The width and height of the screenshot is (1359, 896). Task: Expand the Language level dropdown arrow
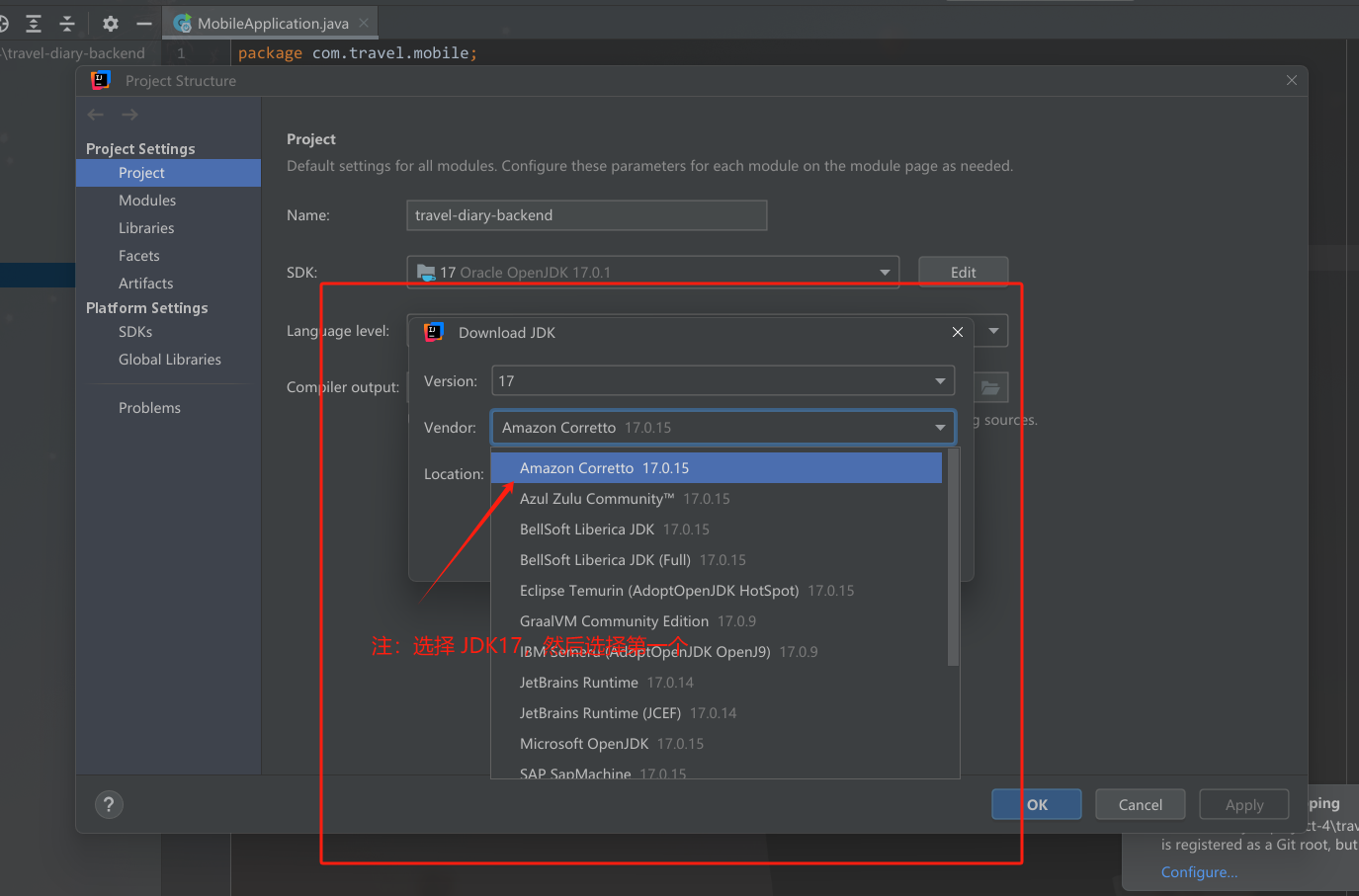[x=993, y=331]
